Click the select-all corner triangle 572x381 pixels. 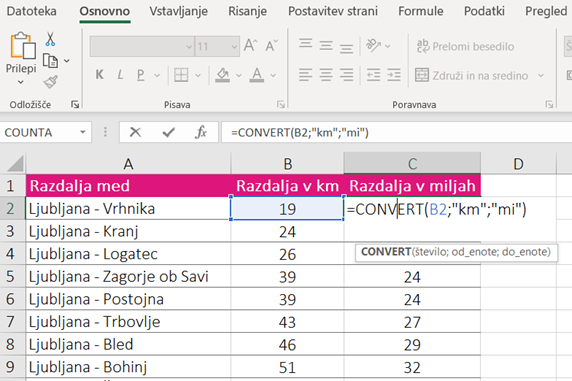point(15,163)
